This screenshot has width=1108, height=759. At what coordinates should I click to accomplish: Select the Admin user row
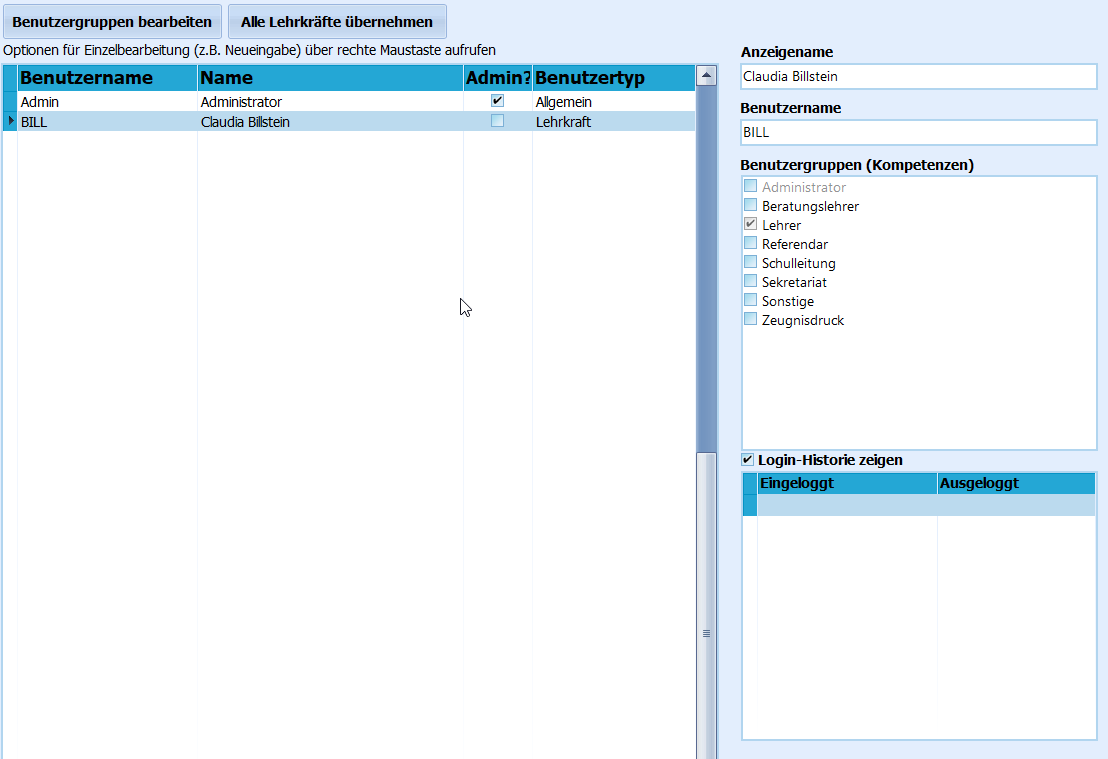[x=349, y=102]
